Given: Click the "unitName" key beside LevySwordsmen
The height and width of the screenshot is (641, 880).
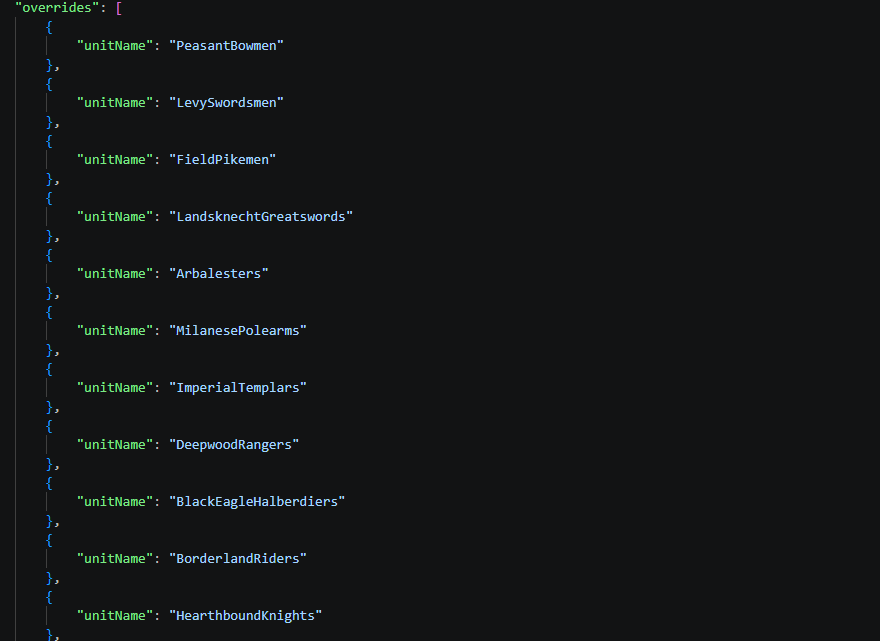Looking at the screenshot, I should point(114,103).
